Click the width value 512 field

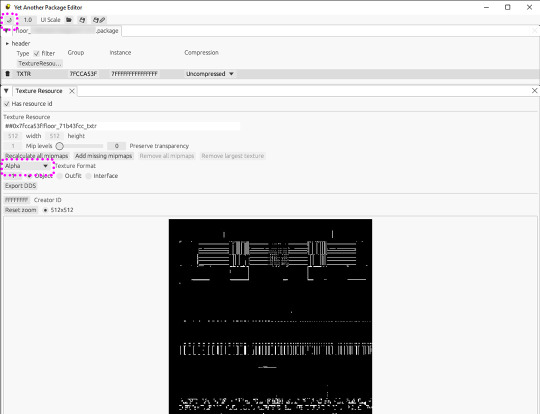[13, 136]
